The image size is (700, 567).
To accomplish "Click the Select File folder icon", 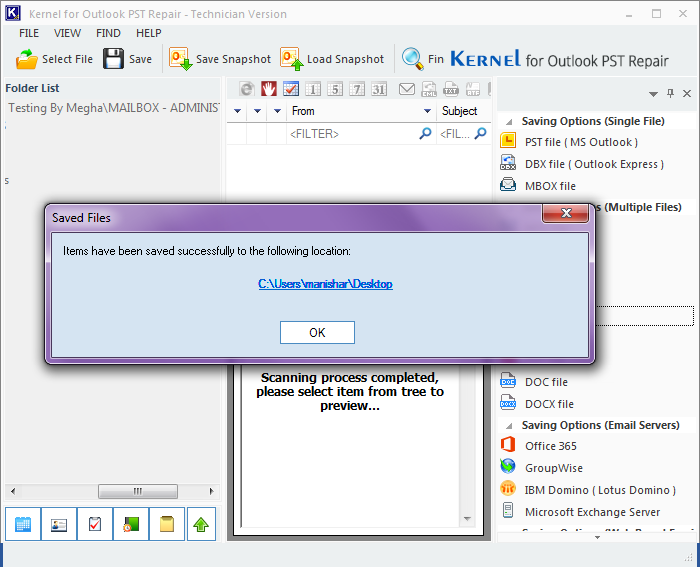I will (26, 59).
